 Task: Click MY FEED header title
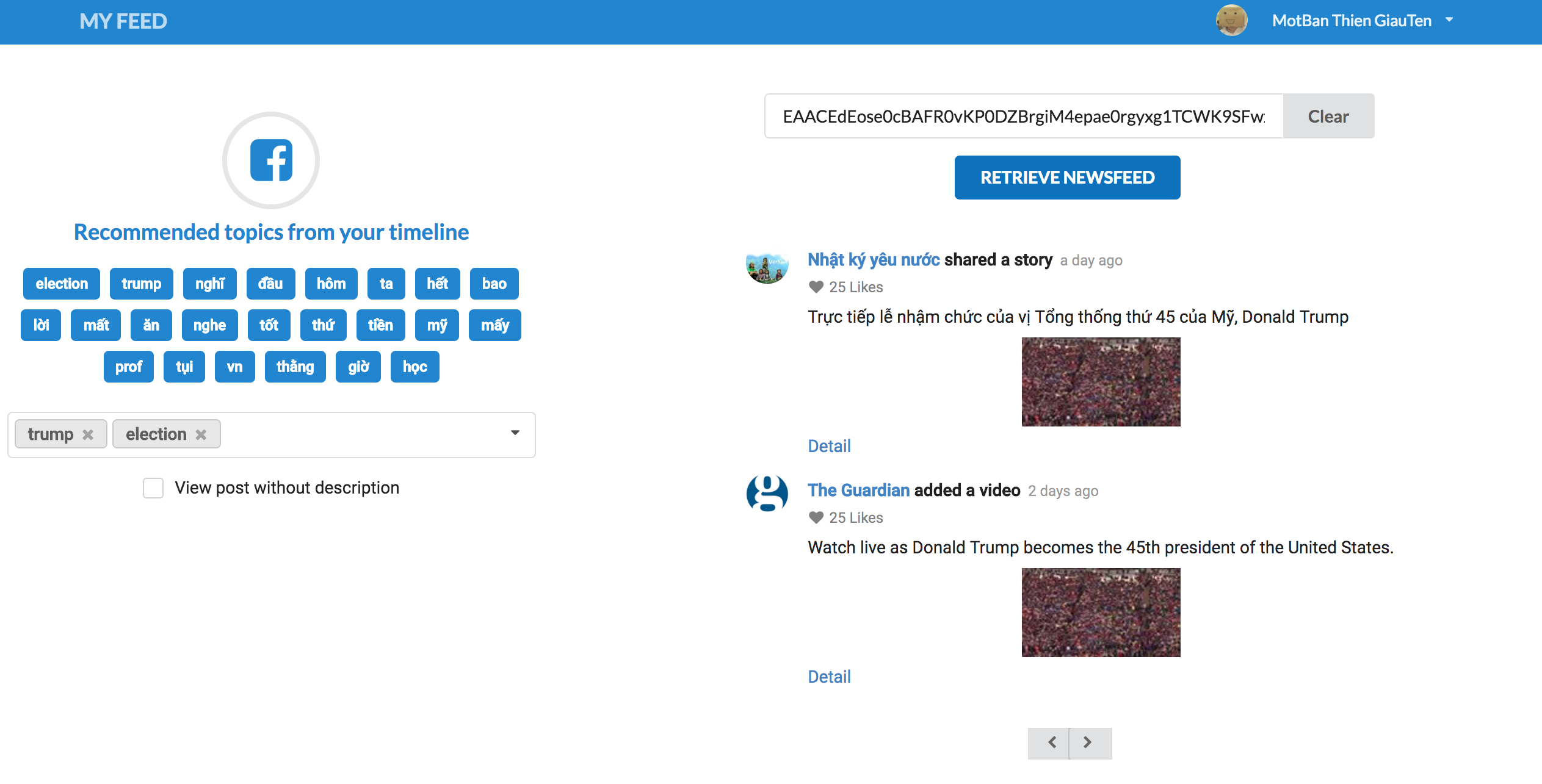(123, 21)
